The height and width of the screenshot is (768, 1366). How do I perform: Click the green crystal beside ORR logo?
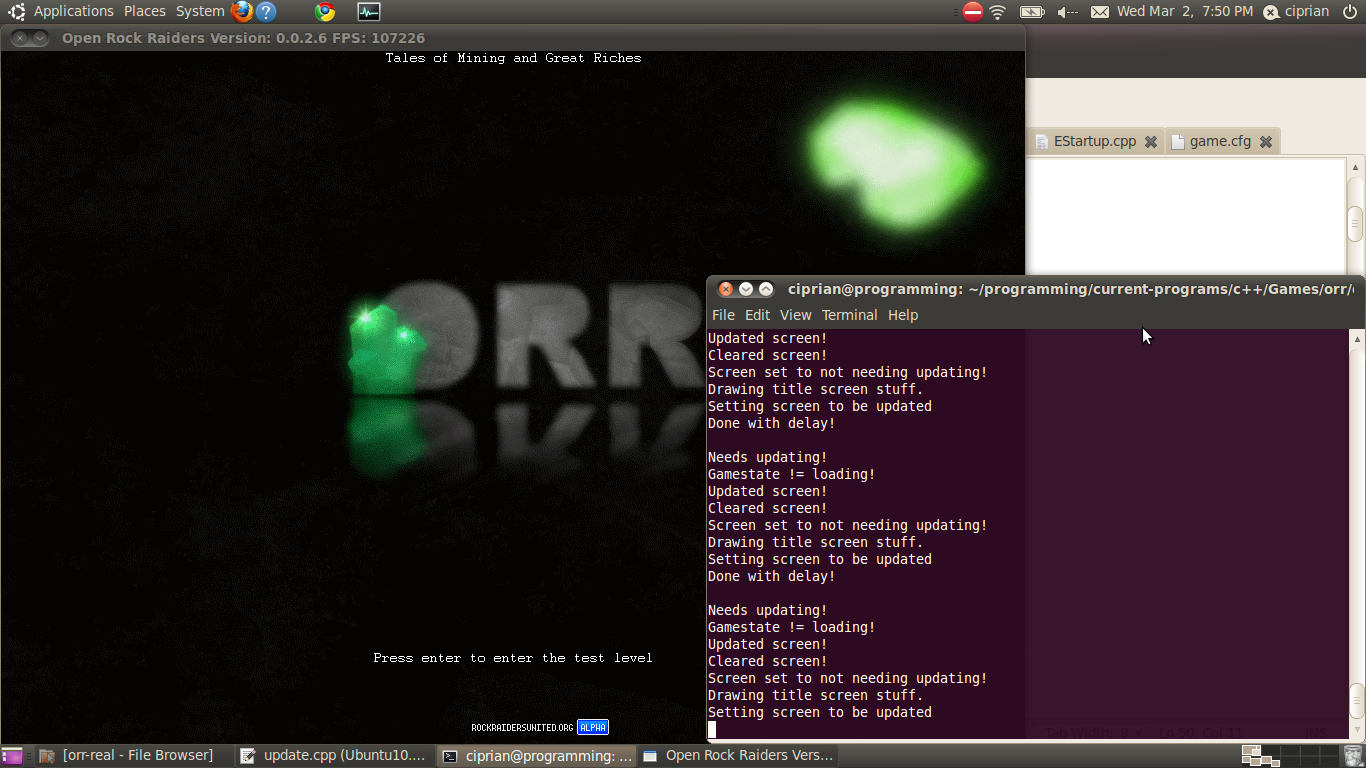tap(386, 348)
